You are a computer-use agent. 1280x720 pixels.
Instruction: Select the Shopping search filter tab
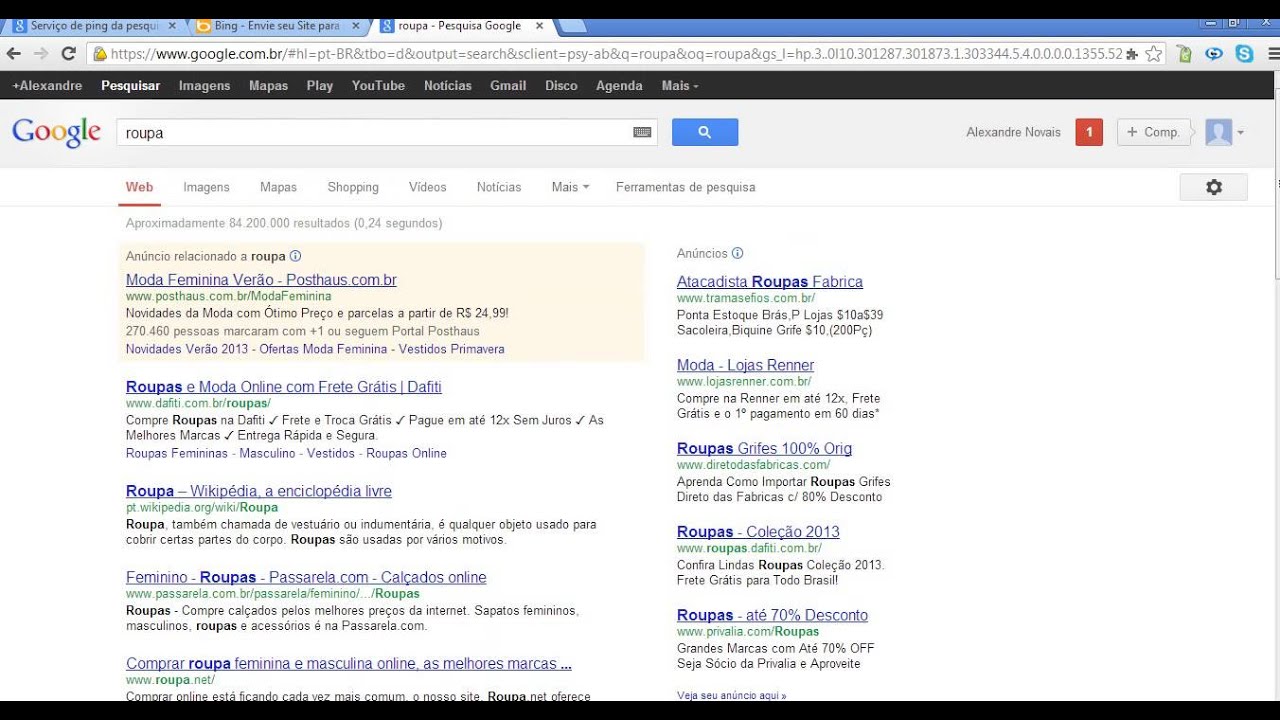pos(353,187)
